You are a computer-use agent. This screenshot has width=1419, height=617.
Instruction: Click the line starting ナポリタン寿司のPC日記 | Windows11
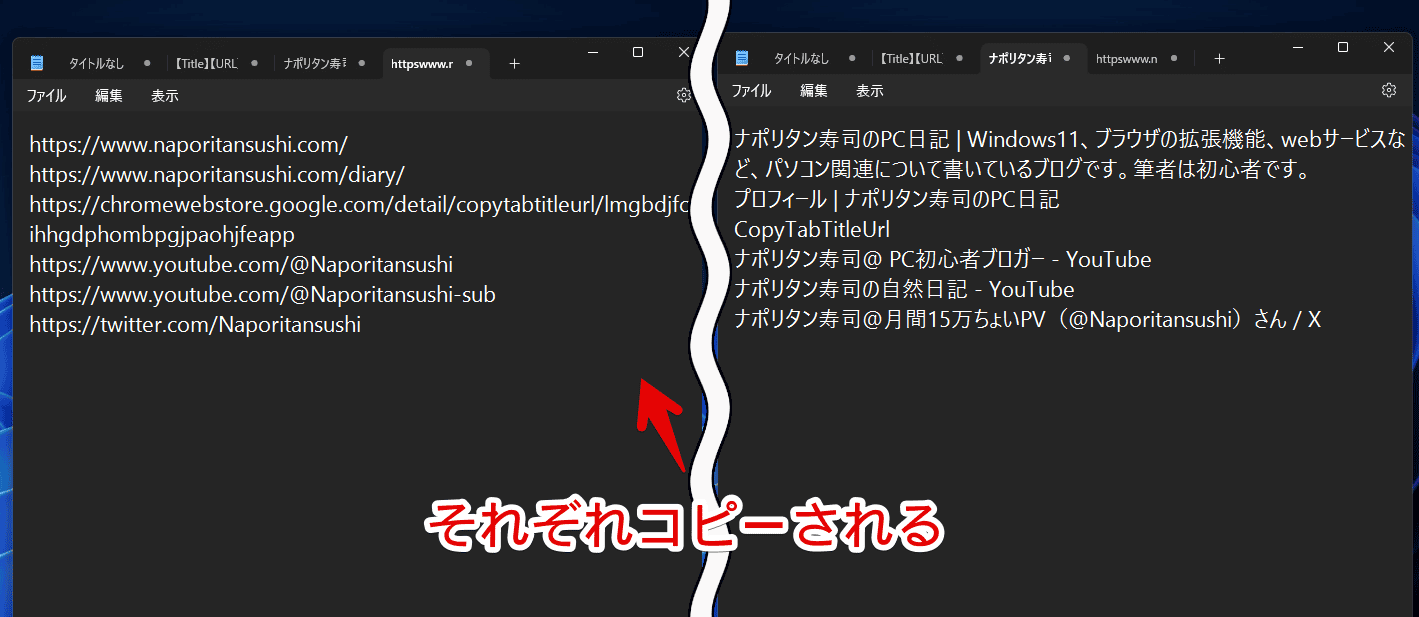click(1070, 139)
